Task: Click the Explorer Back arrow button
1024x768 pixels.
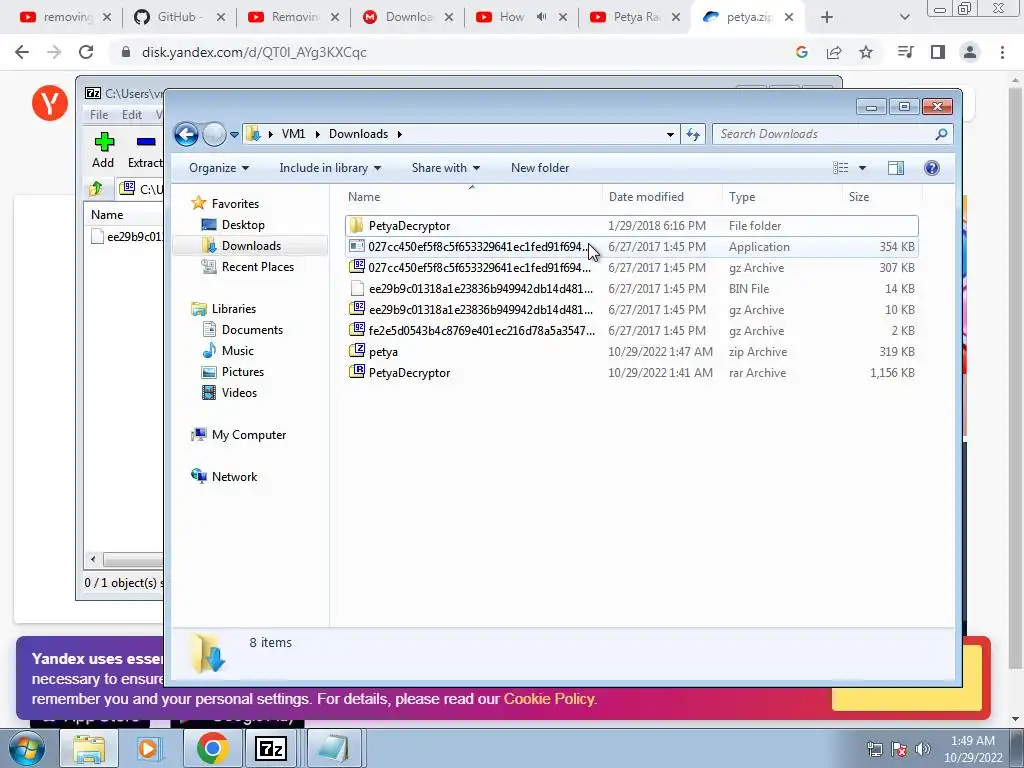Action: click(x=186, y=135)
